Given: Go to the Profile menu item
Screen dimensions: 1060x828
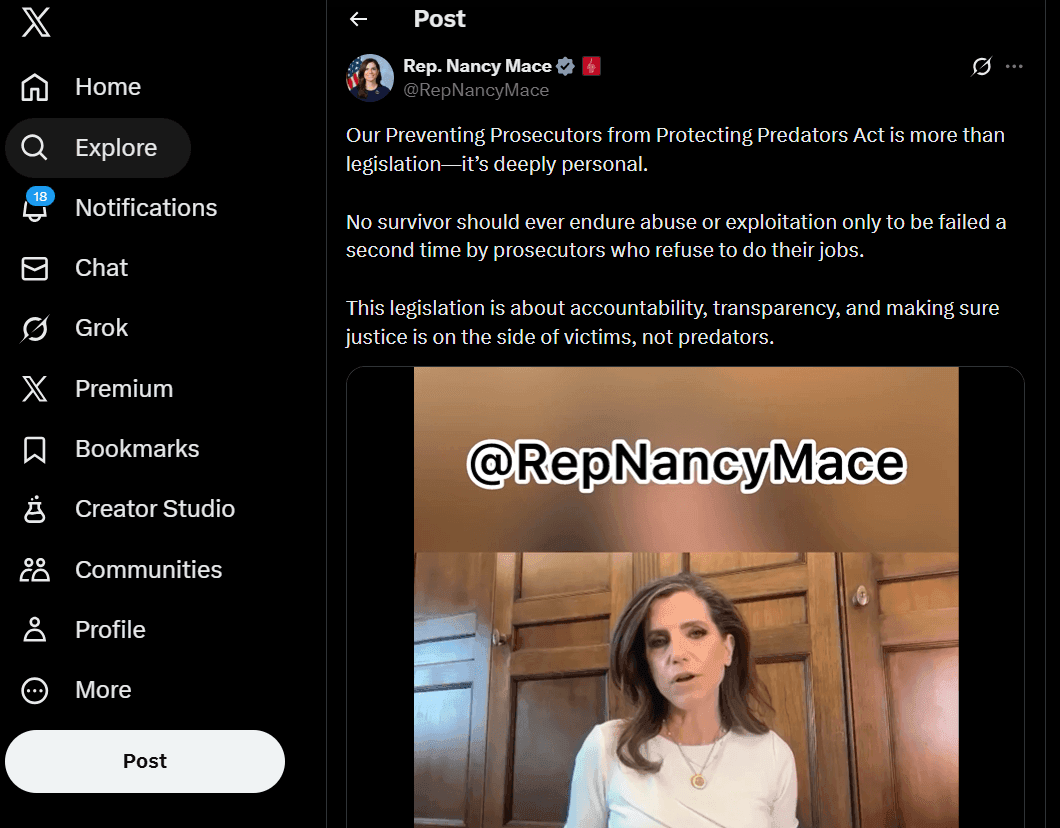Looking at the screenshot, I should click(x=82, y=630).
